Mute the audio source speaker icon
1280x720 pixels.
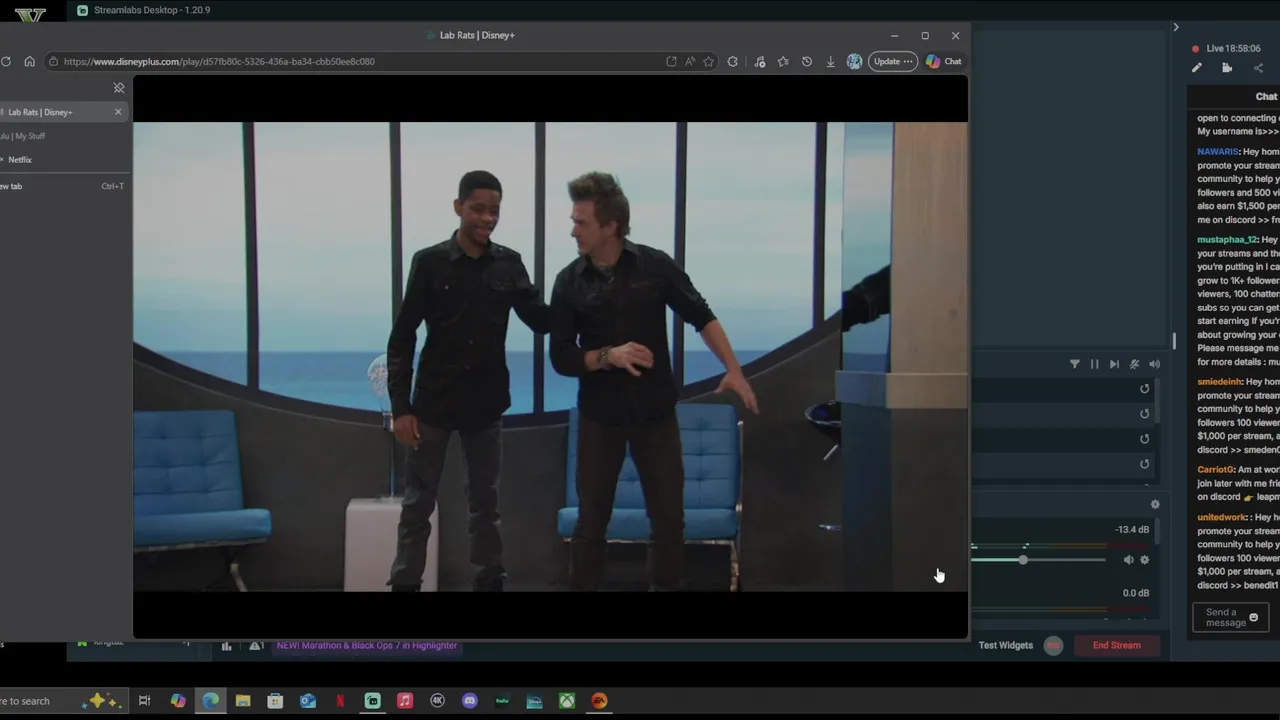point(1129,560)
